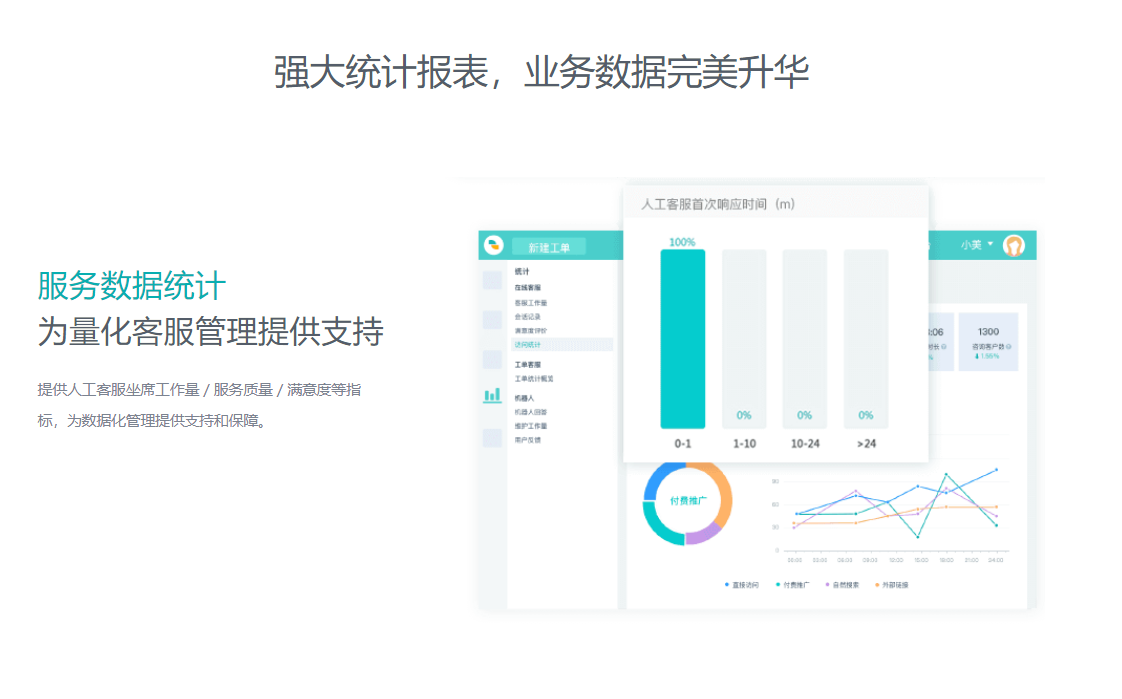Click the 工单客服 section heading
1122x699 pixels.
pos(527,365)
